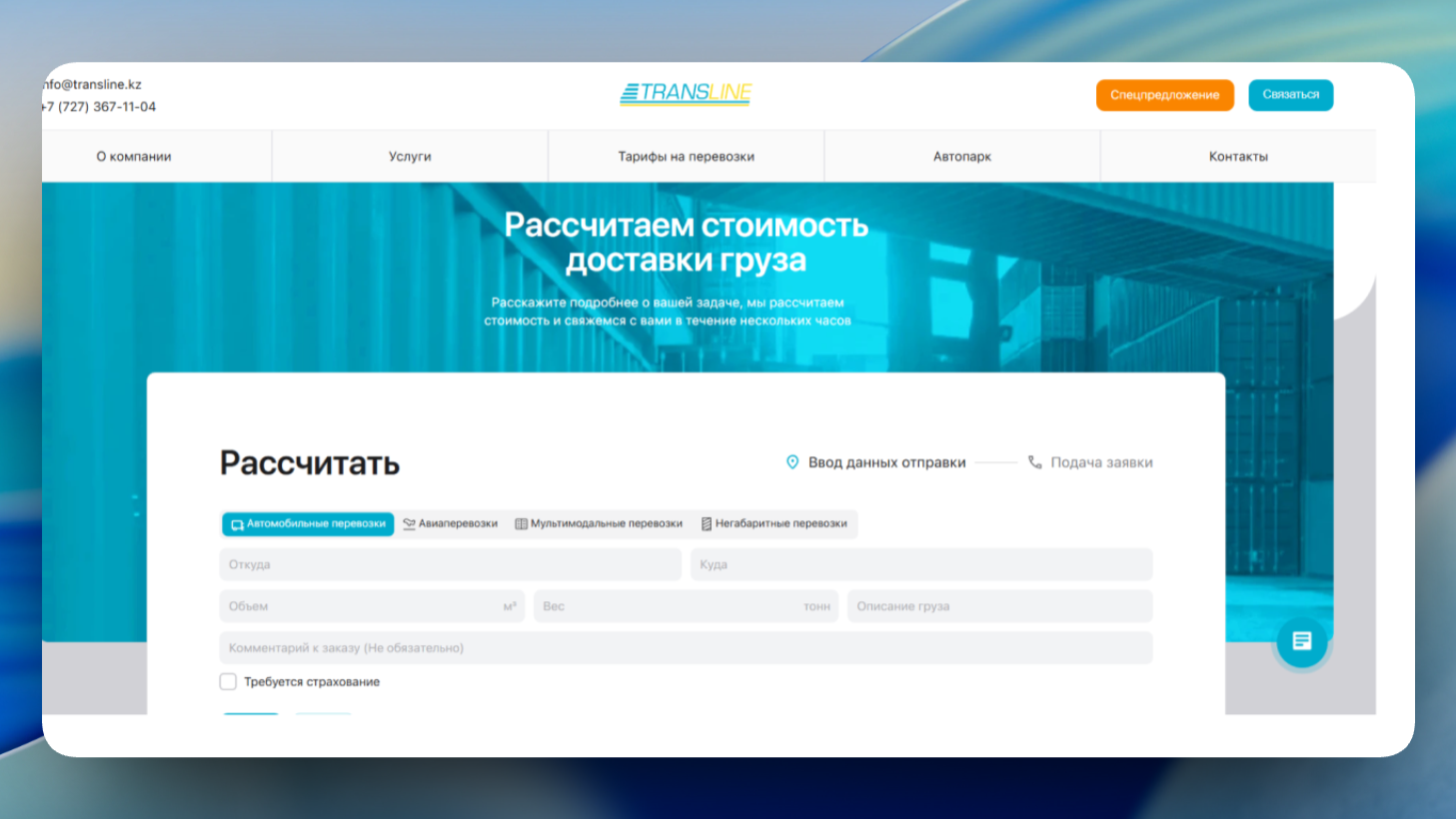Click the Рассчитать form heading
Viewport: 1456px width, 819px height.
click(x=310, y=463)
